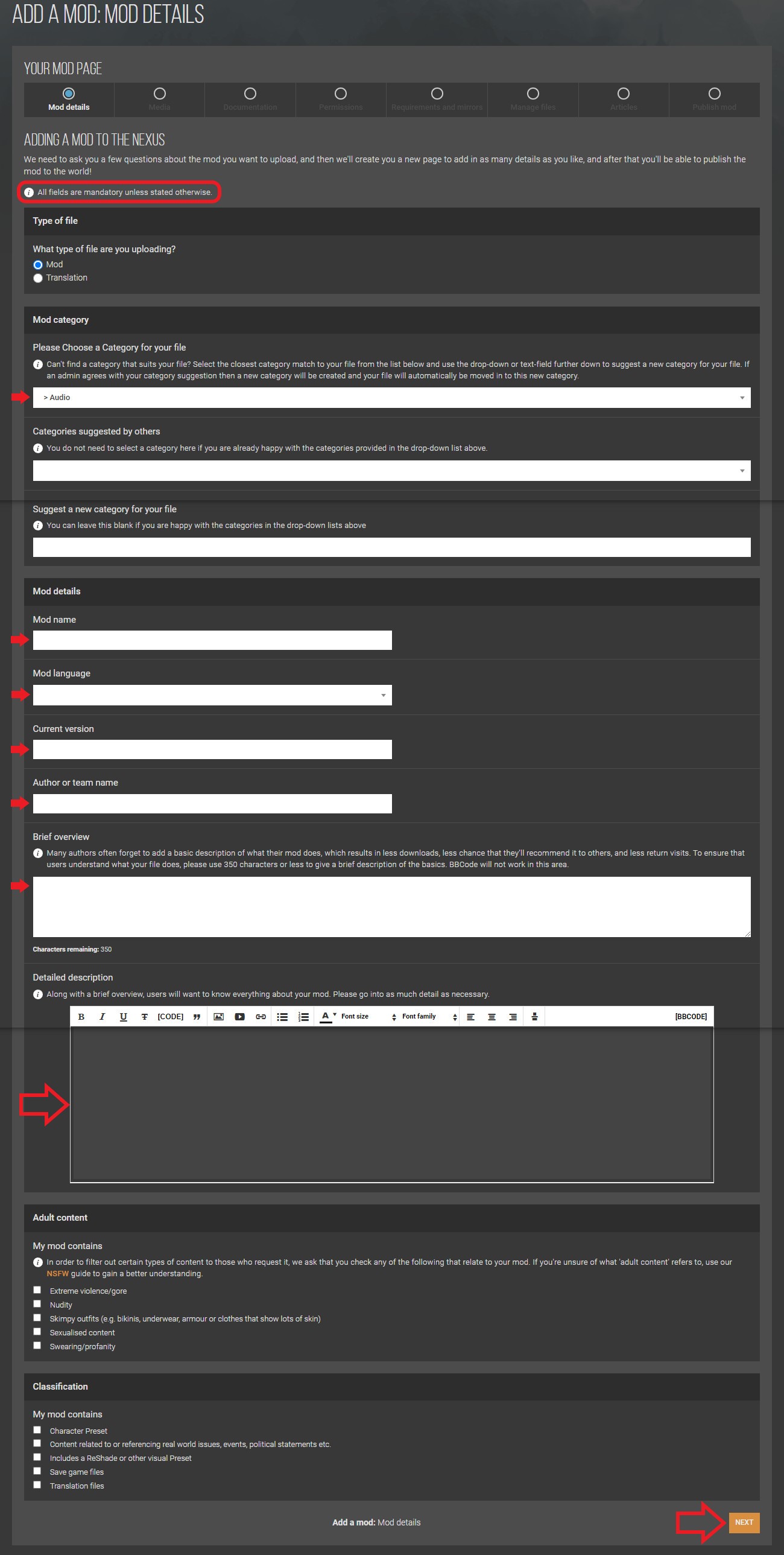The height and width of the screenshot is (1555, 784).
Task: Go to the Documentation step tab
Action: [250, 100]
